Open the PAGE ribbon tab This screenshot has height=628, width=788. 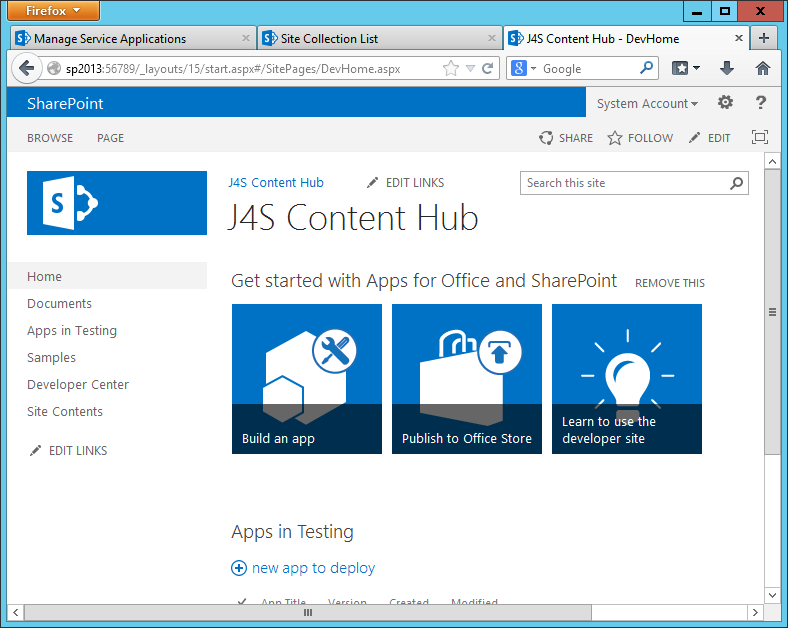pos(111,138)
